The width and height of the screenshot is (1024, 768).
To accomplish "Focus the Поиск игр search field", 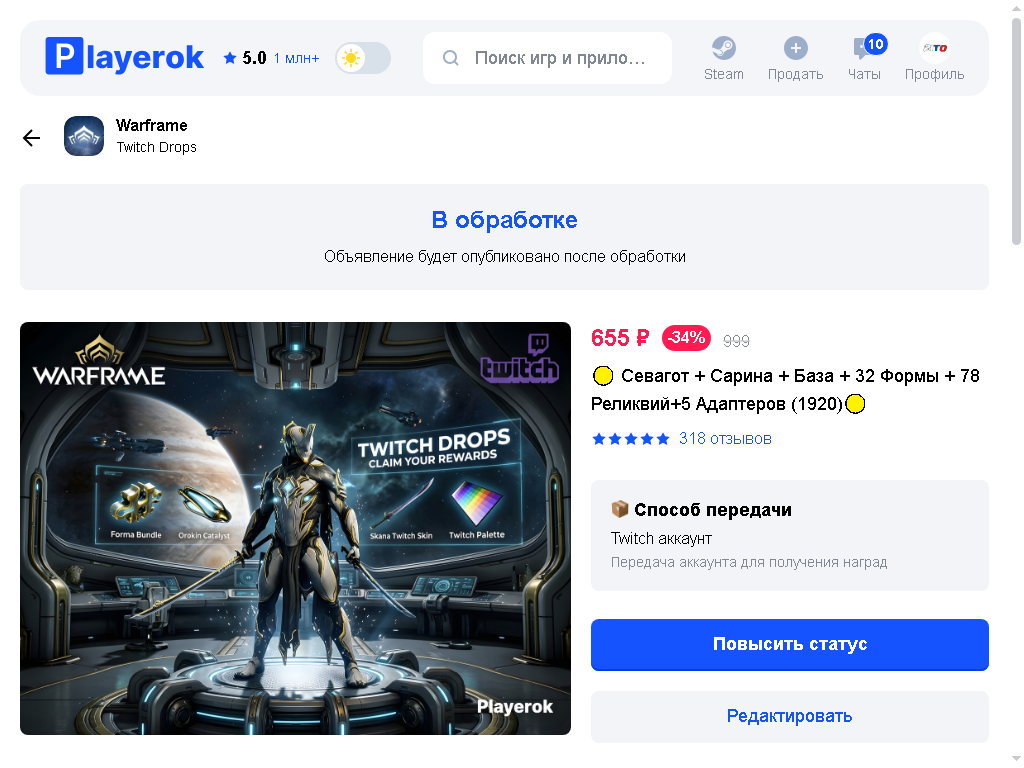I will click(547, 58).
